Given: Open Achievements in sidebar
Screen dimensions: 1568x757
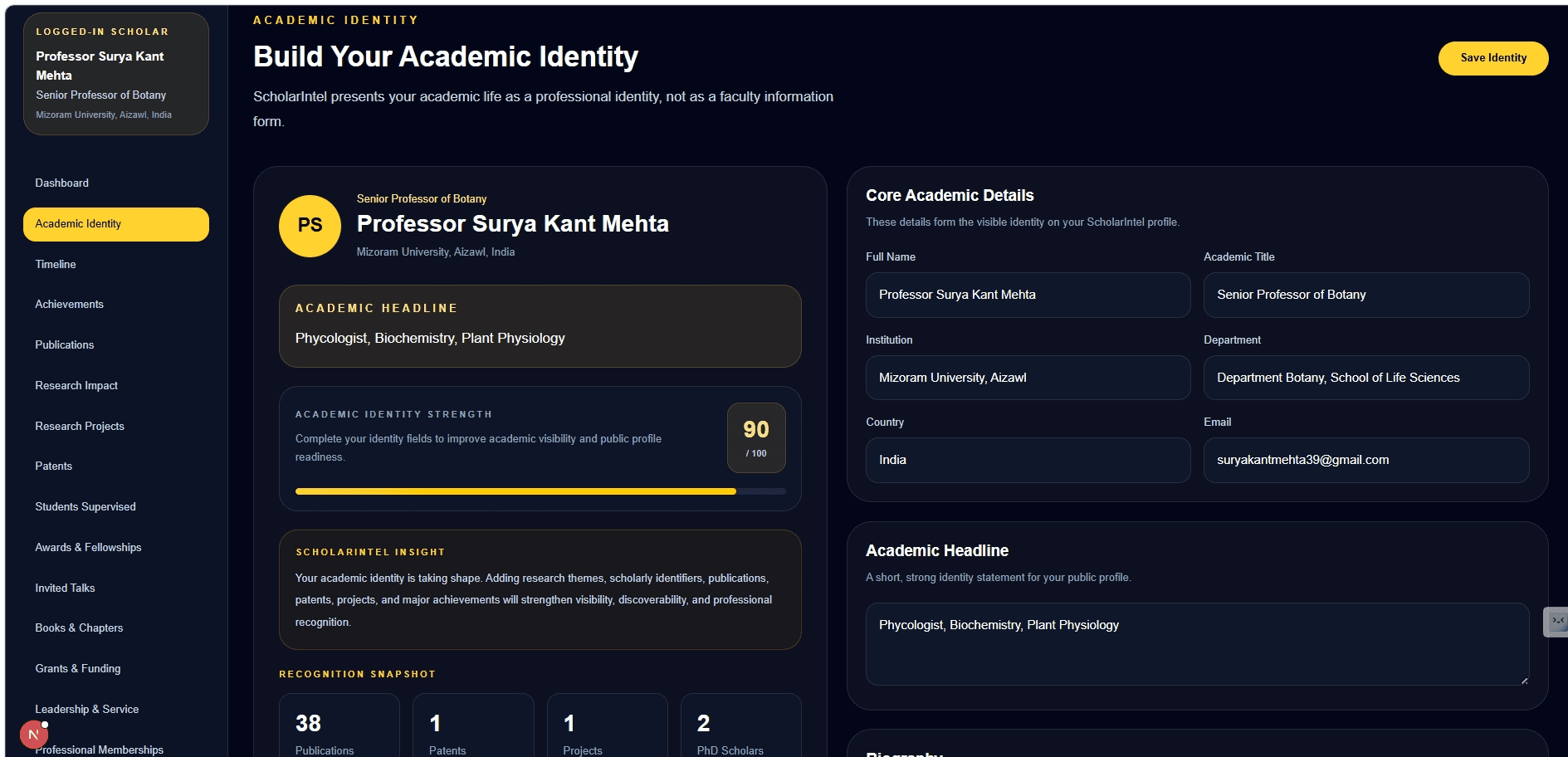Looking at the screenshot, I should pos(116,305).
